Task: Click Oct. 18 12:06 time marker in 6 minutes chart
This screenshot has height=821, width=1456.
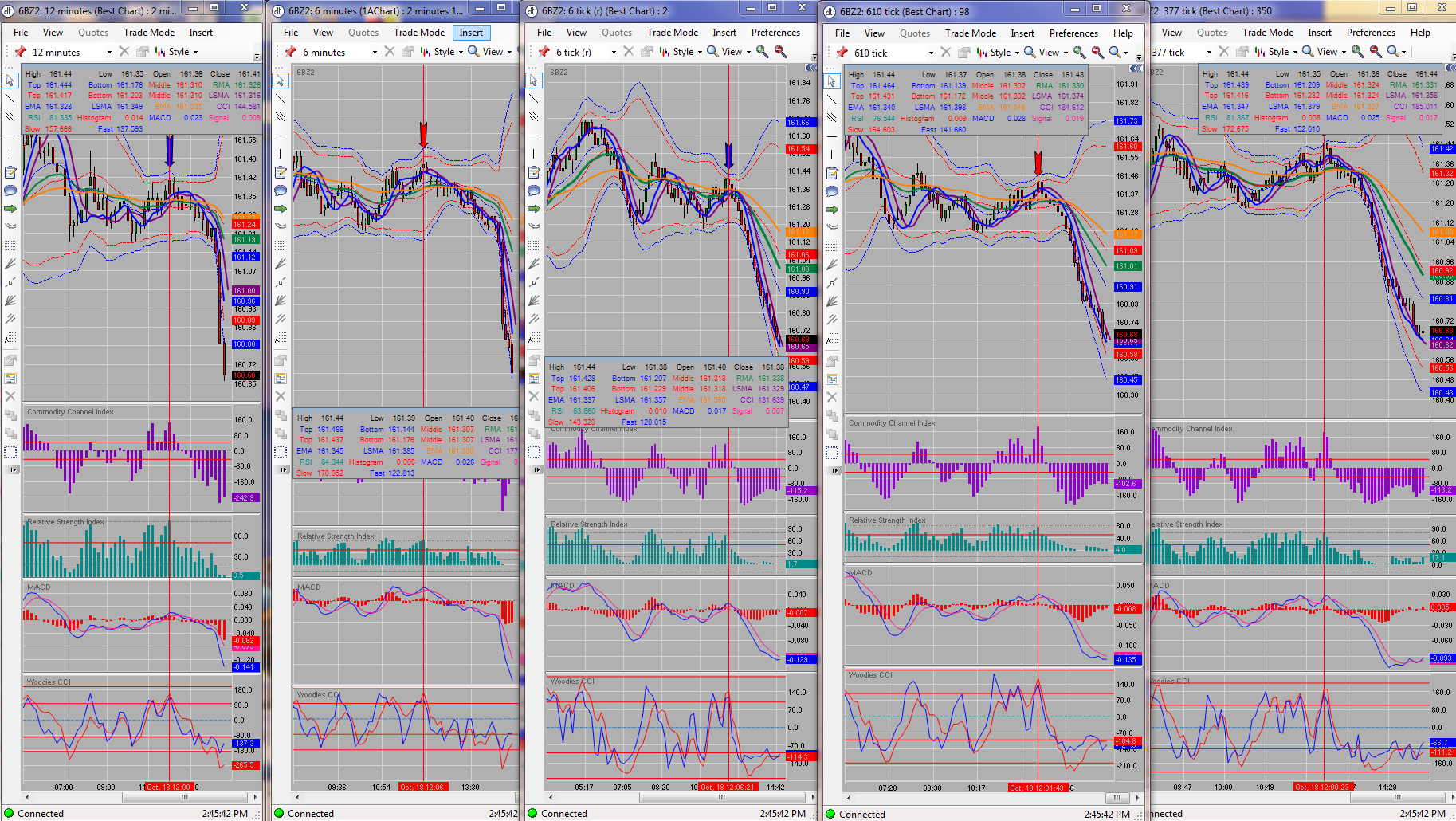Action: [x=422, y=787]
